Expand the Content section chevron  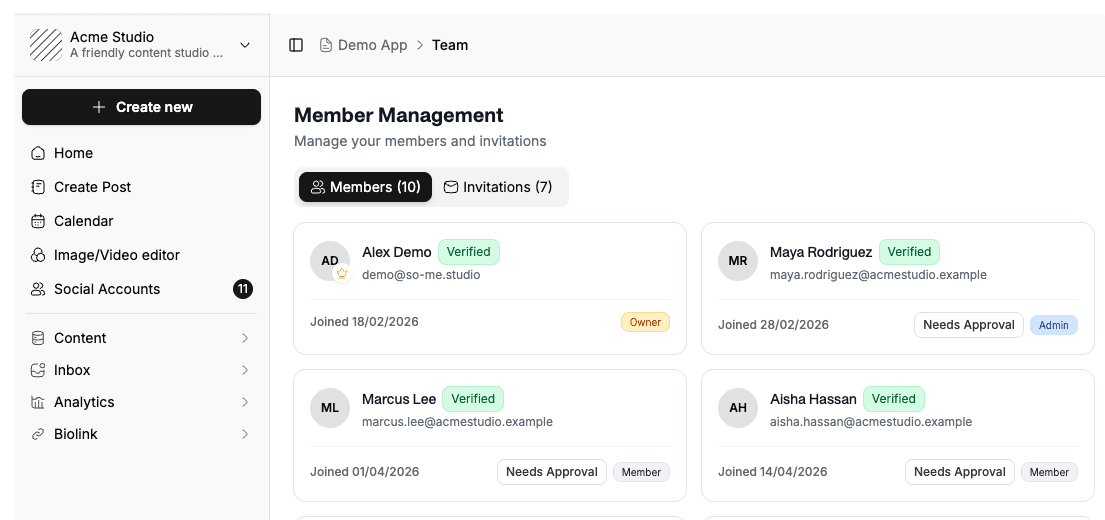[x=245, y=338]
